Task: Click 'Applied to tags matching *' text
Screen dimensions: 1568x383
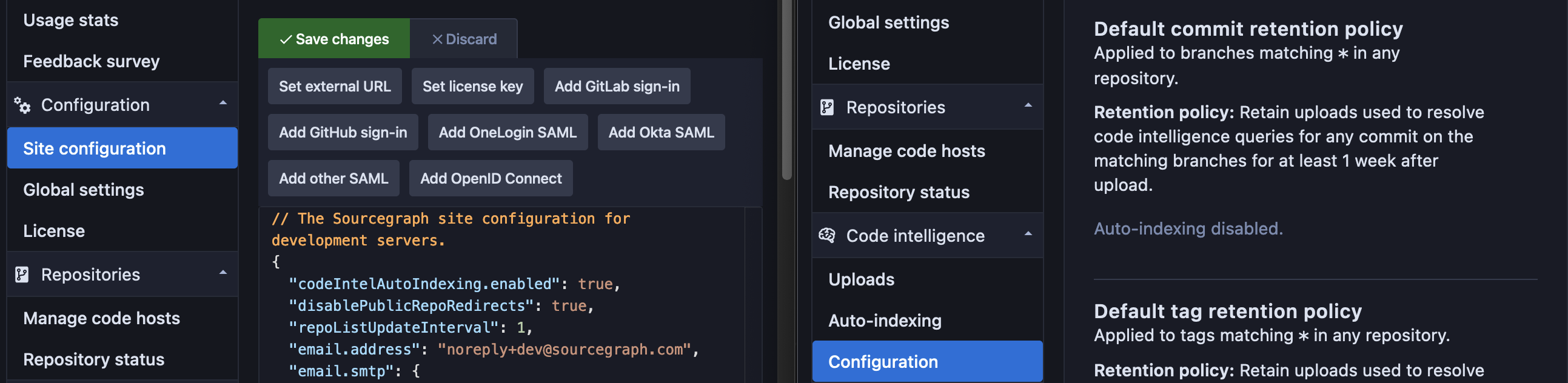Action: pos(1201,336)
